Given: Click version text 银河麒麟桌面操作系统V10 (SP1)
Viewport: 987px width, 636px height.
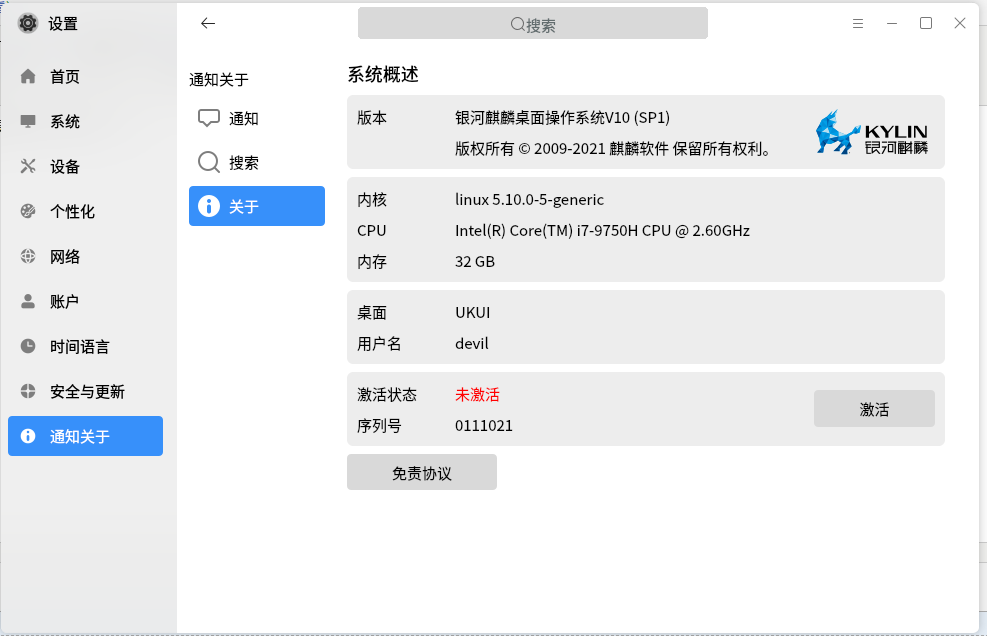Looking at the screenshot, I should pos(562,118).
